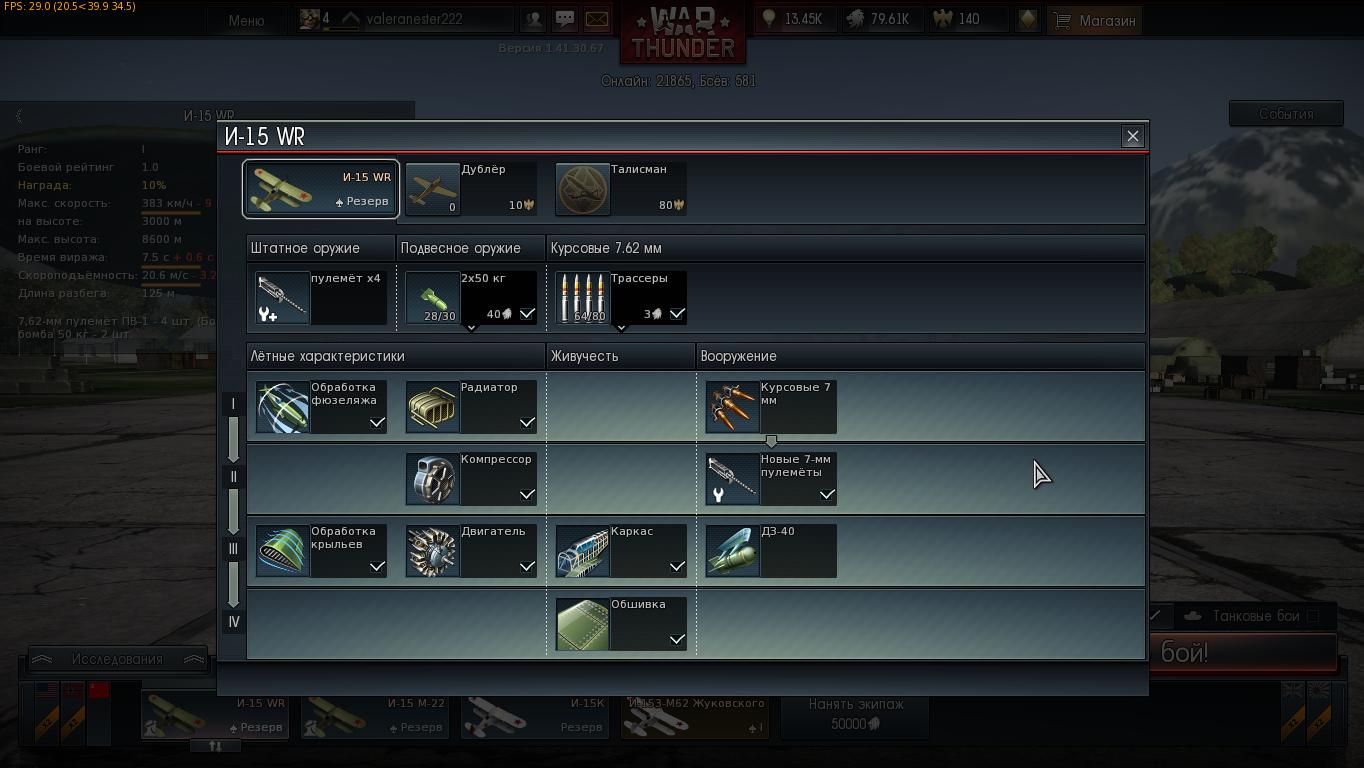Viewport: 1364px width, 768px height.
Task: Open the Обработка фюзеляжа modification
Action: click(x=282, y=407)
